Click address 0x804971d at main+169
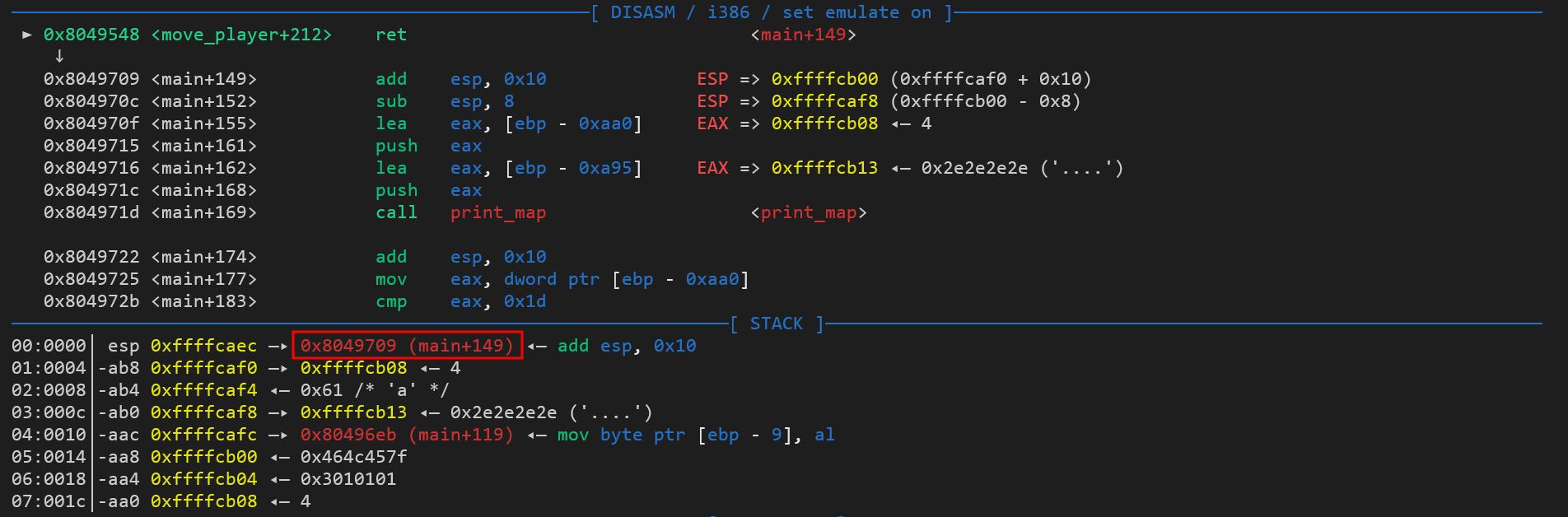This screenshot has height=517, width=1568. tap(91, 212)
